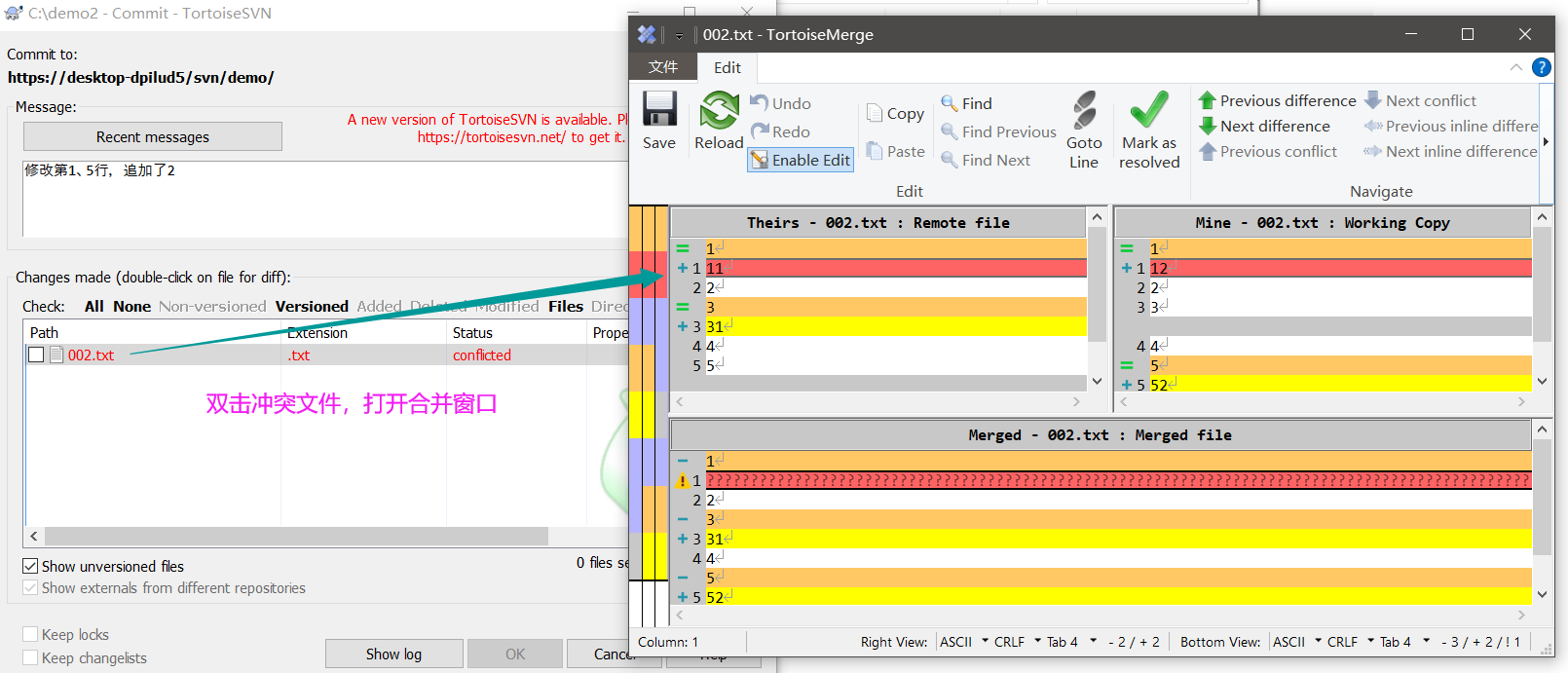Click the Show log button
This screenshot has height=673, width=1568.
click(x=393, y=654)
